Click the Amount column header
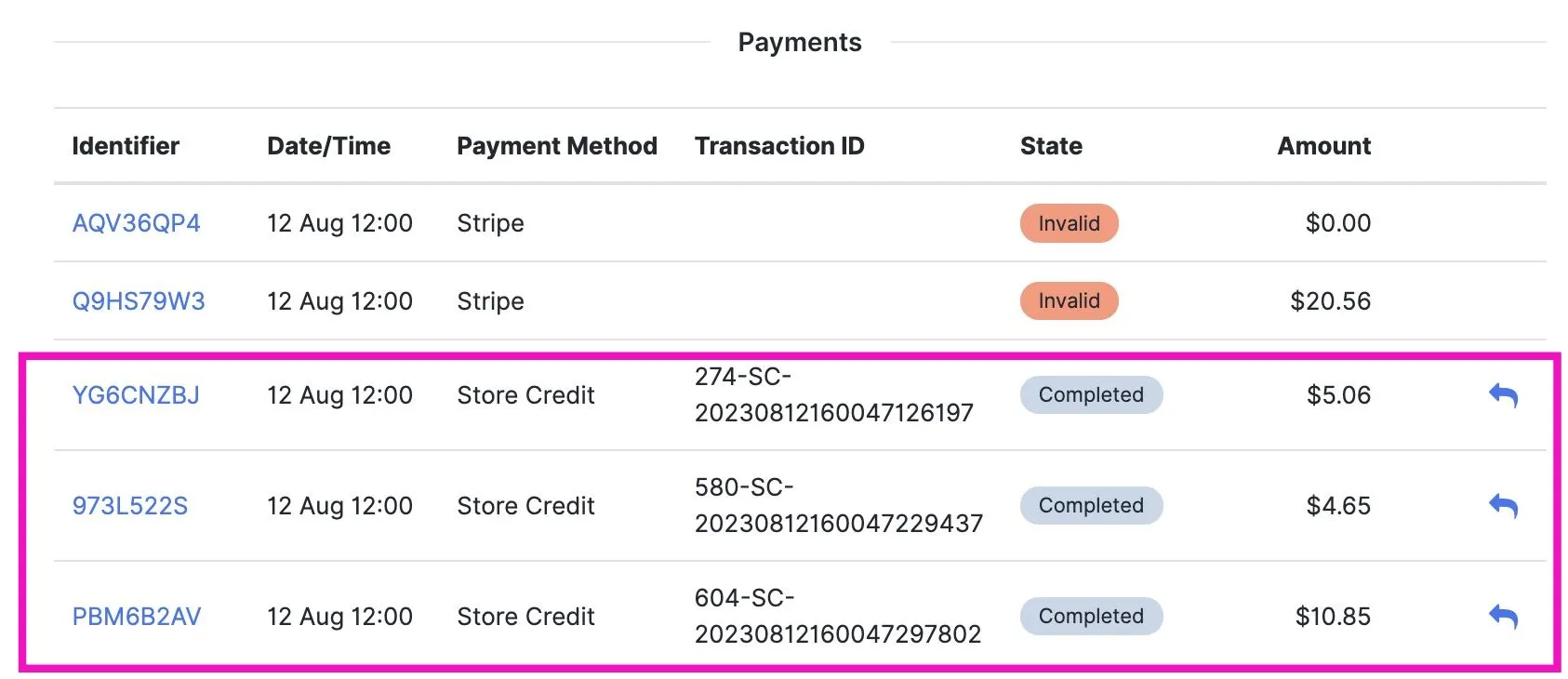 point(1323,146)
